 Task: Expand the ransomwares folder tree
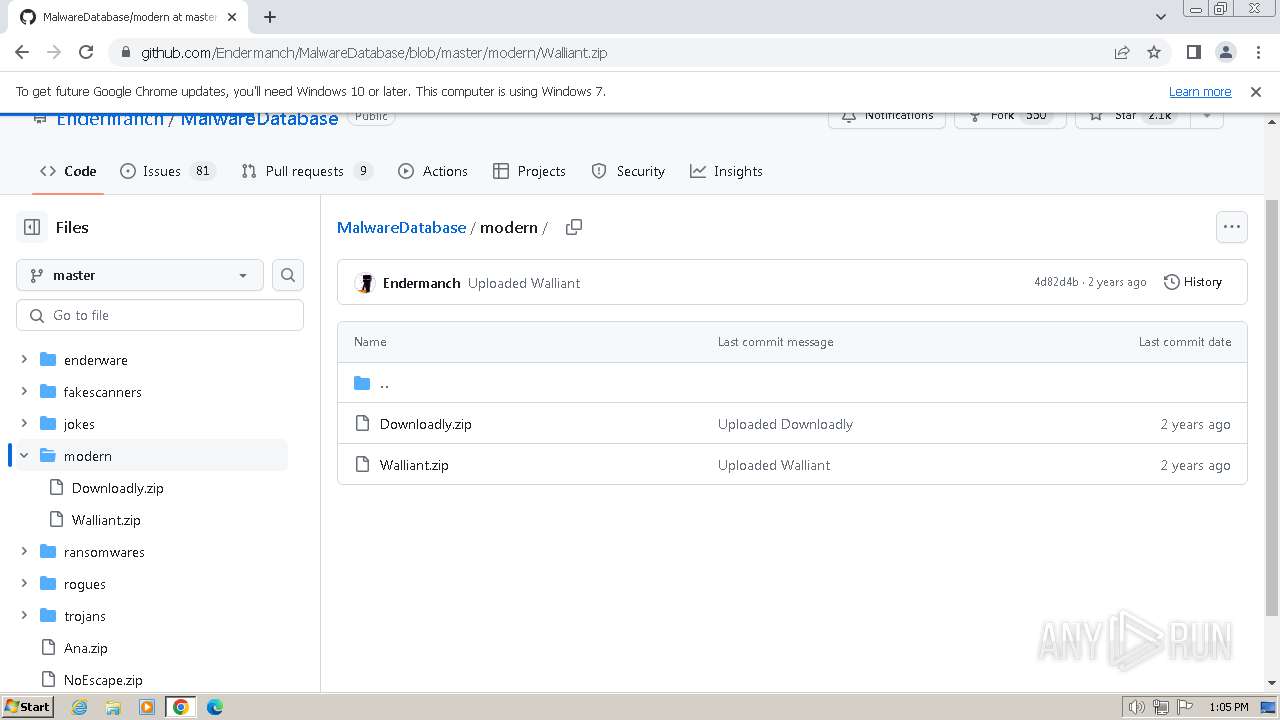24,552
